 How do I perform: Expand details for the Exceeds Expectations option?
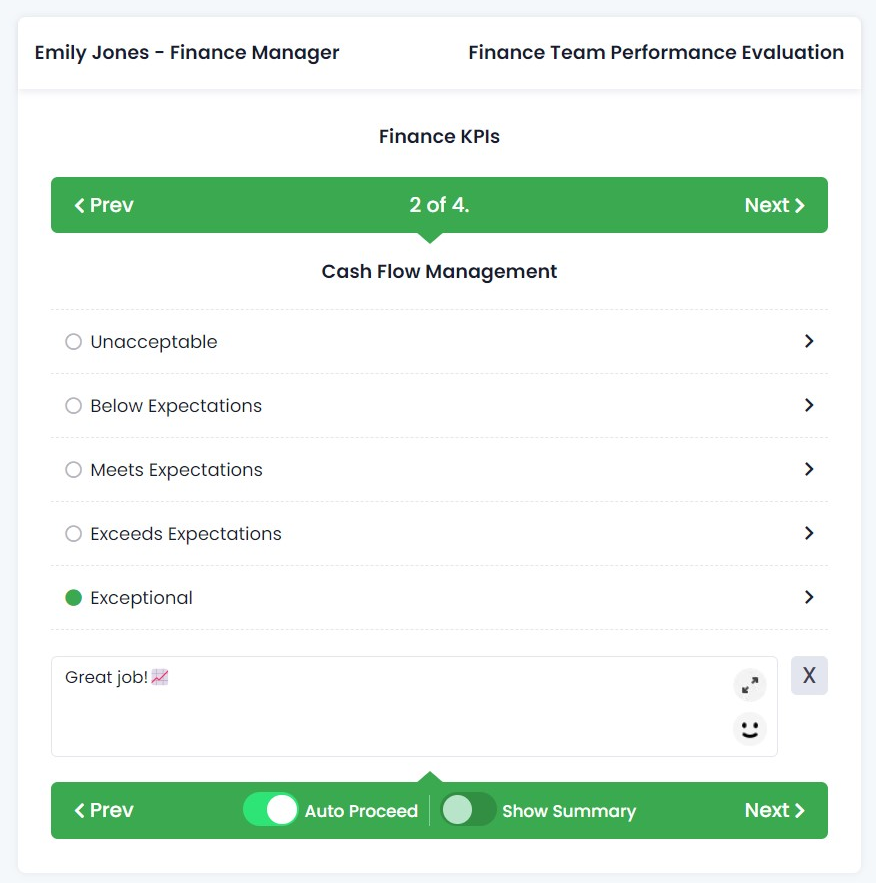pyautogui.click(x=809, y=533)
